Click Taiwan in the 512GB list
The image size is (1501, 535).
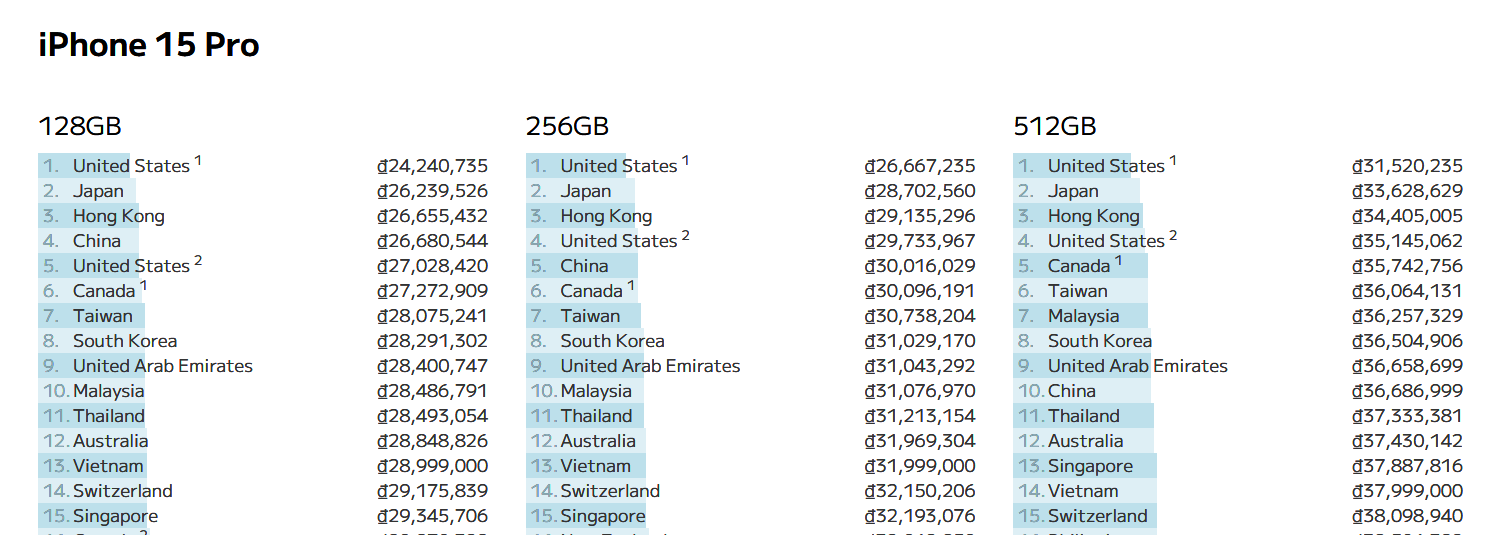1077,291
